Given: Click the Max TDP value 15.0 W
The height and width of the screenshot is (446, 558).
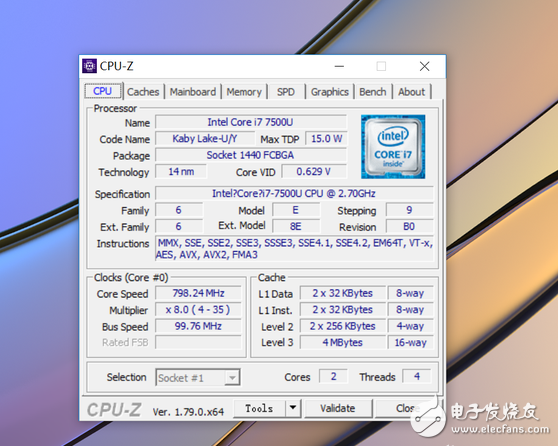Looking at the screenshot, I should [x=326, y=138].
